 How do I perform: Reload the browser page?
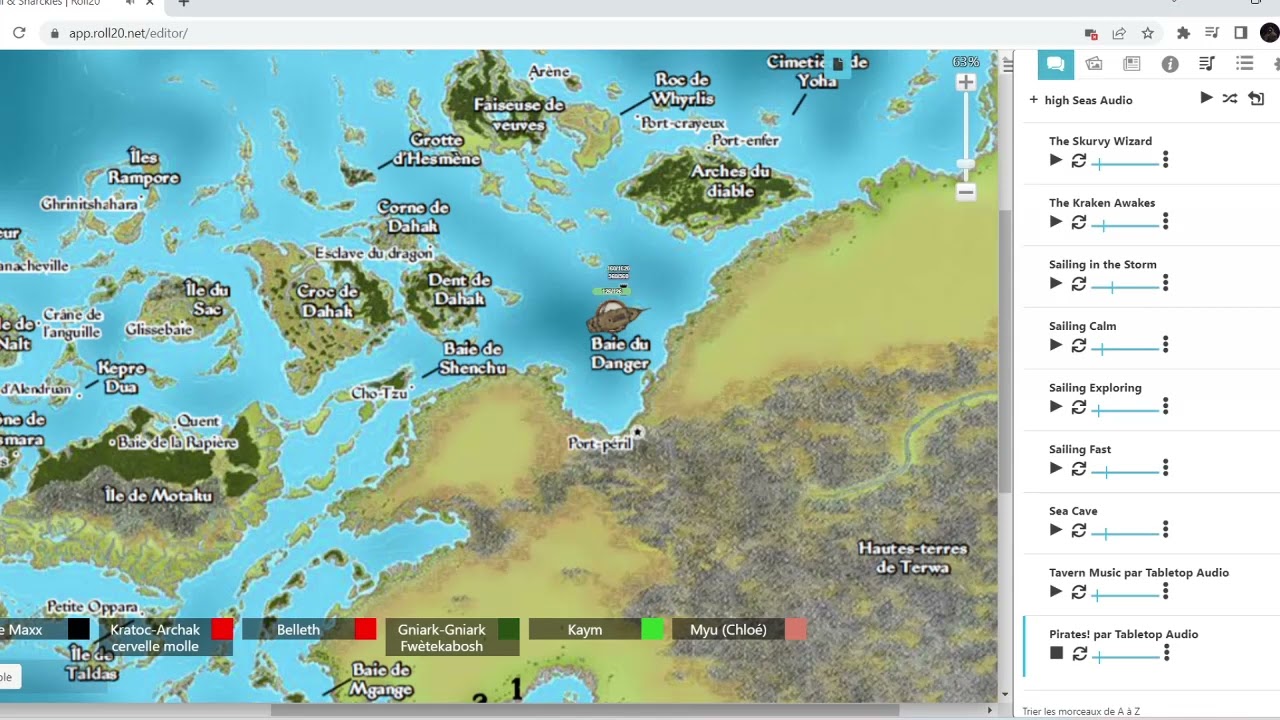[x=19, y=33]
